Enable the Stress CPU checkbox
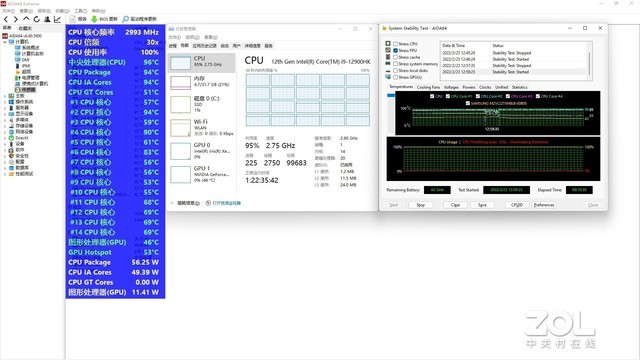Image resolution: width=640 pixels, height=360 pixels. (x=395, y=44)
